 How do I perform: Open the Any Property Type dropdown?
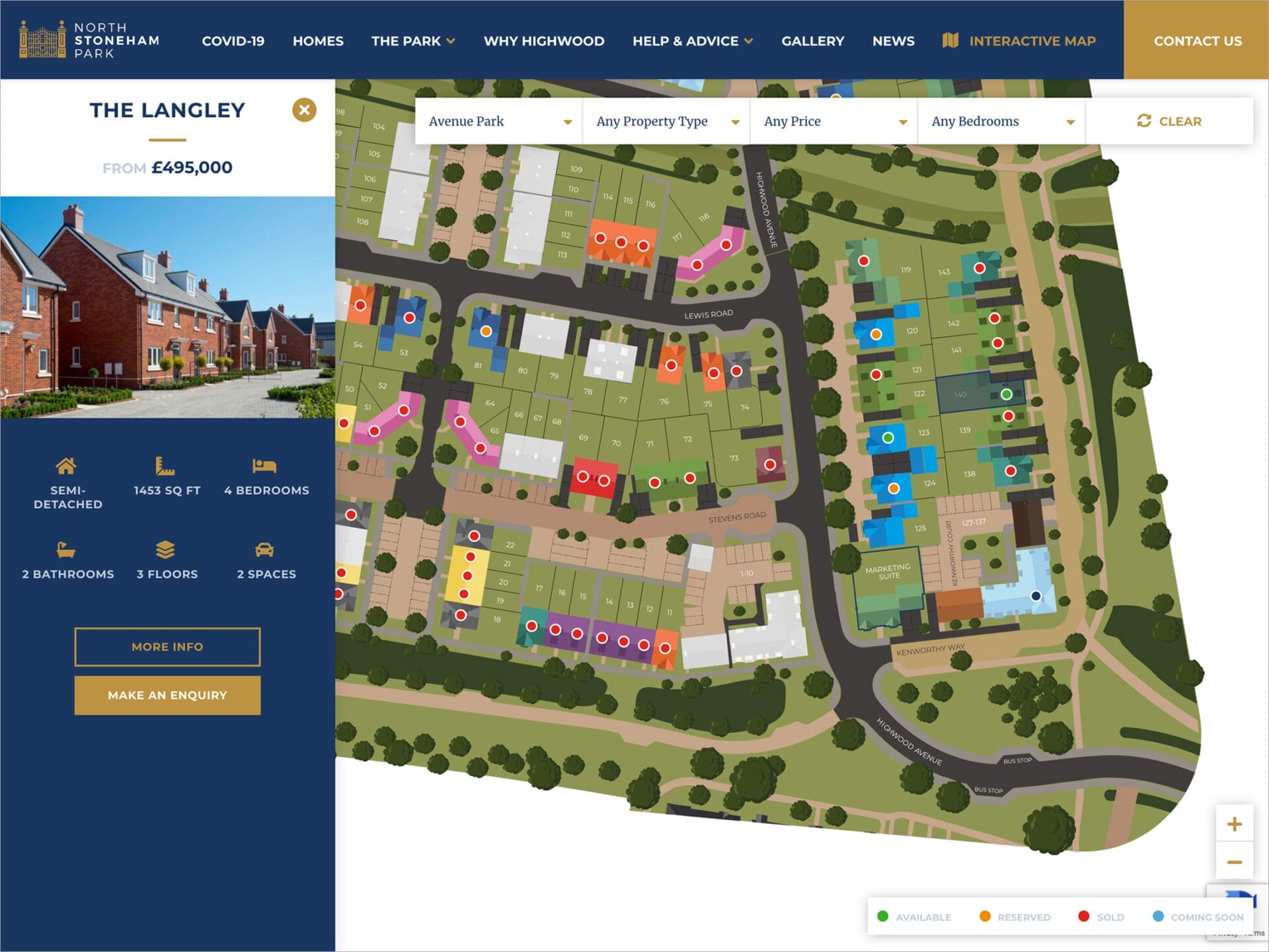tap(666, 122)
